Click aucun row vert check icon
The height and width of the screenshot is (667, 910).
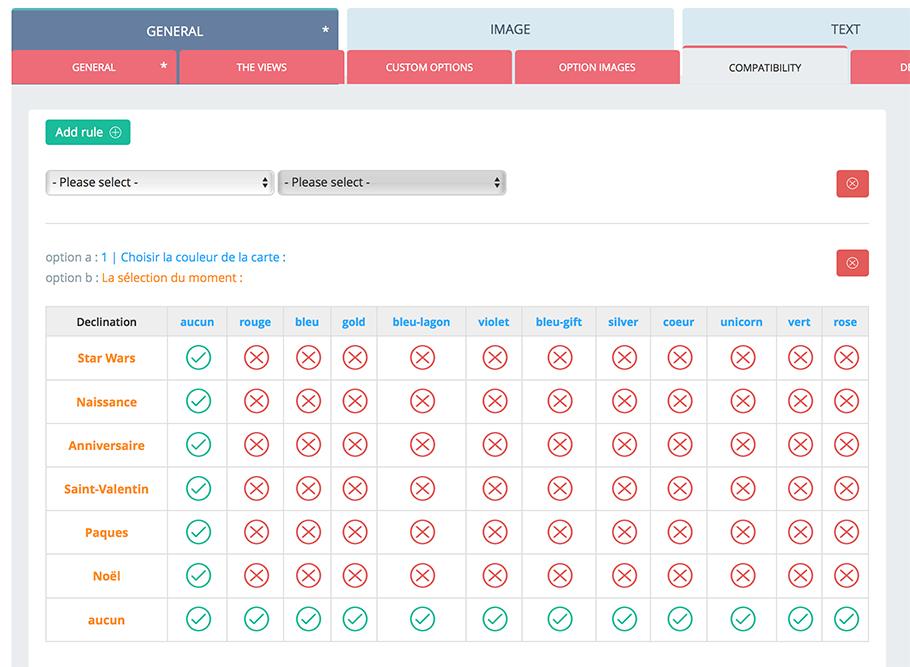(x=800, y=619)
